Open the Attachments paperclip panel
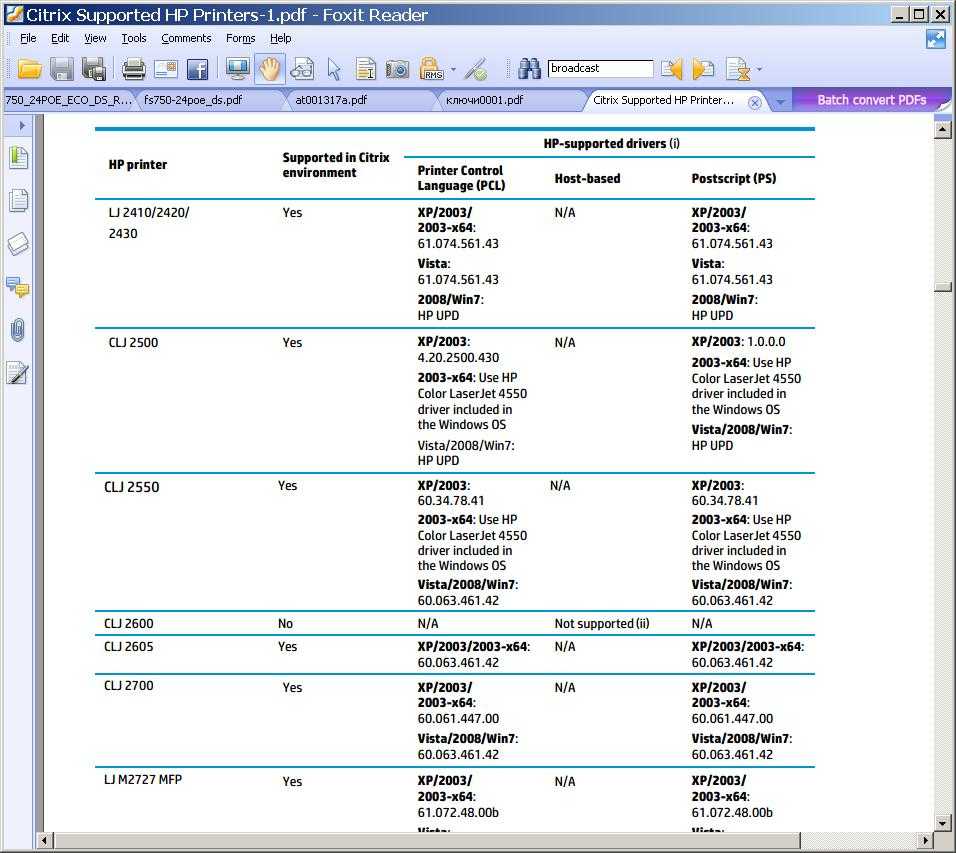The height and width of the screenshot is (853, 956). point(18,330)
